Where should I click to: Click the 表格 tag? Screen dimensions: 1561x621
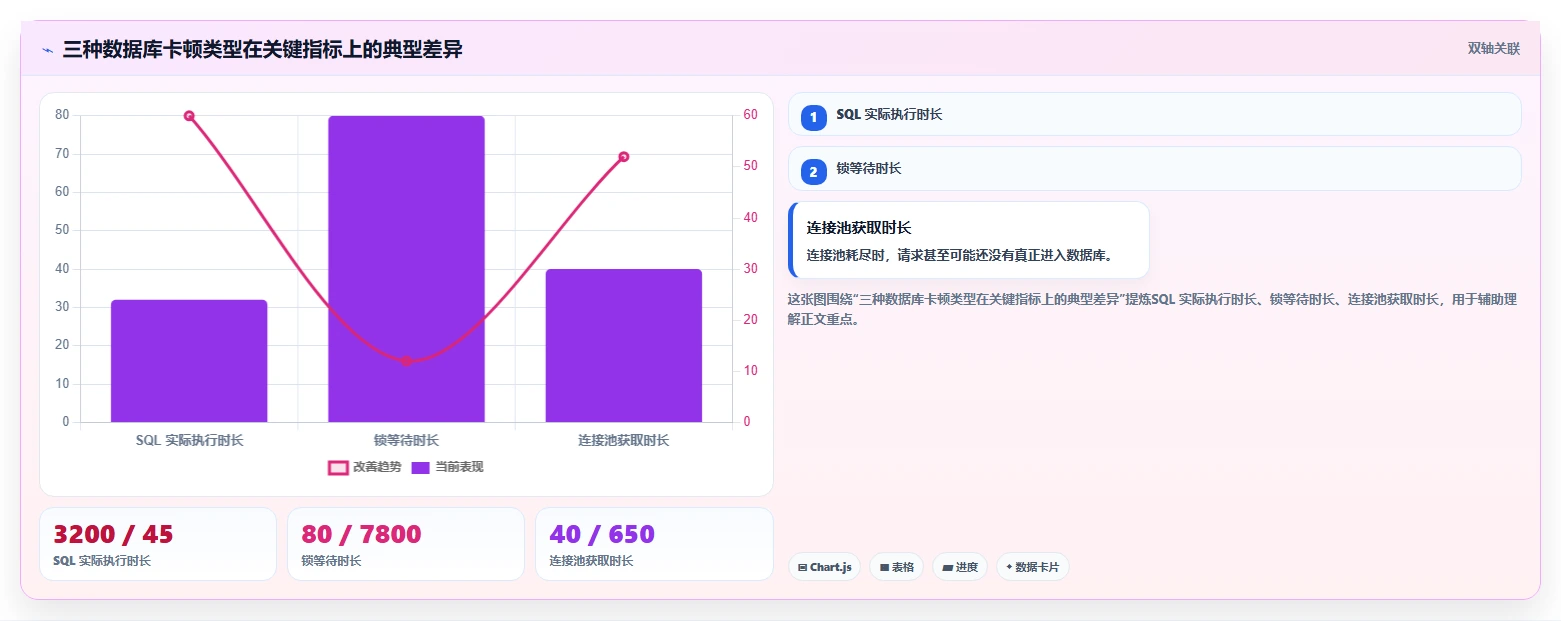(x=896, y=567)
